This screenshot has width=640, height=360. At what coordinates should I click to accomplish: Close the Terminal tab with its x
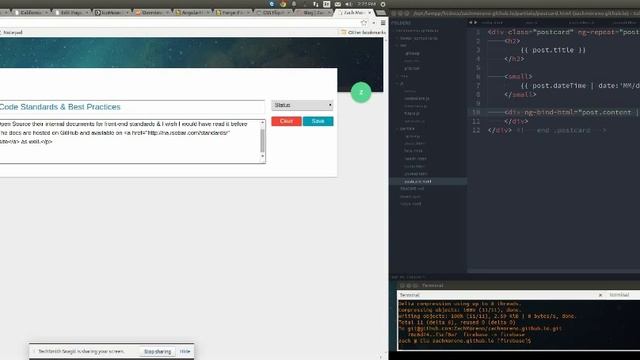pyautogui.click(x=600, y=295)
